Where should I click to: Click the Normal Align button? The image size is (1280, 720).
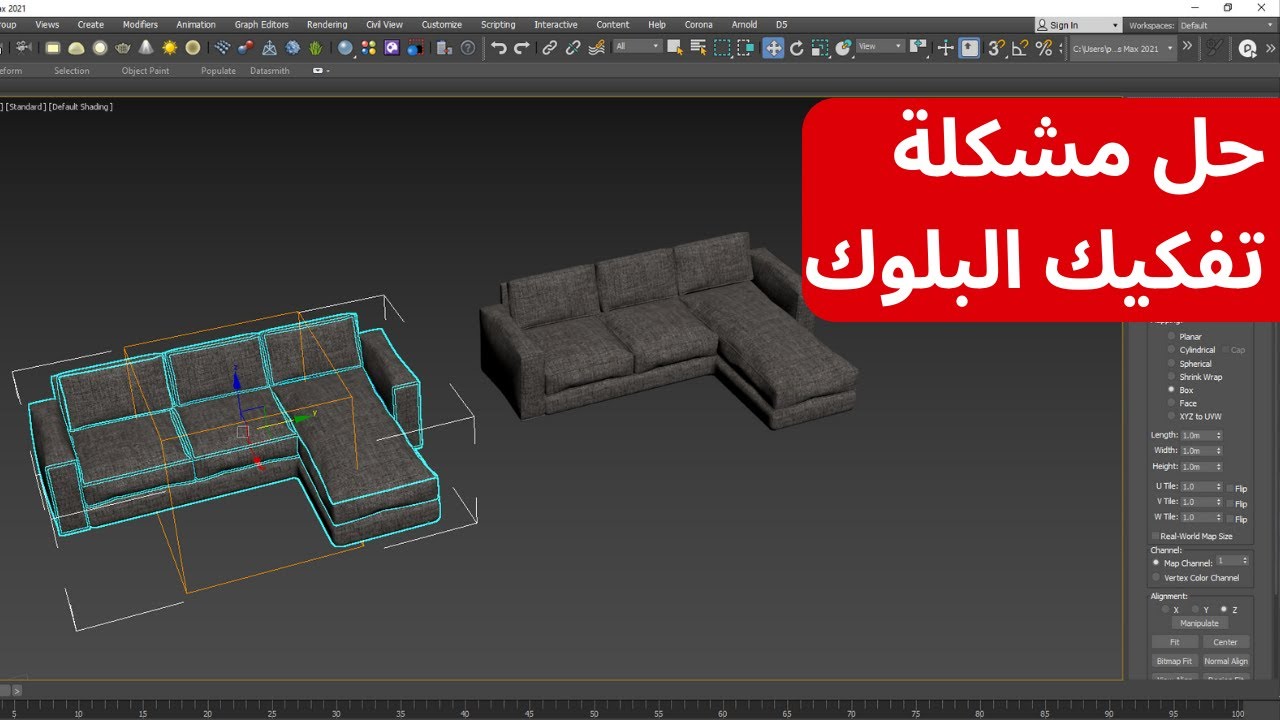(1225, 661)
